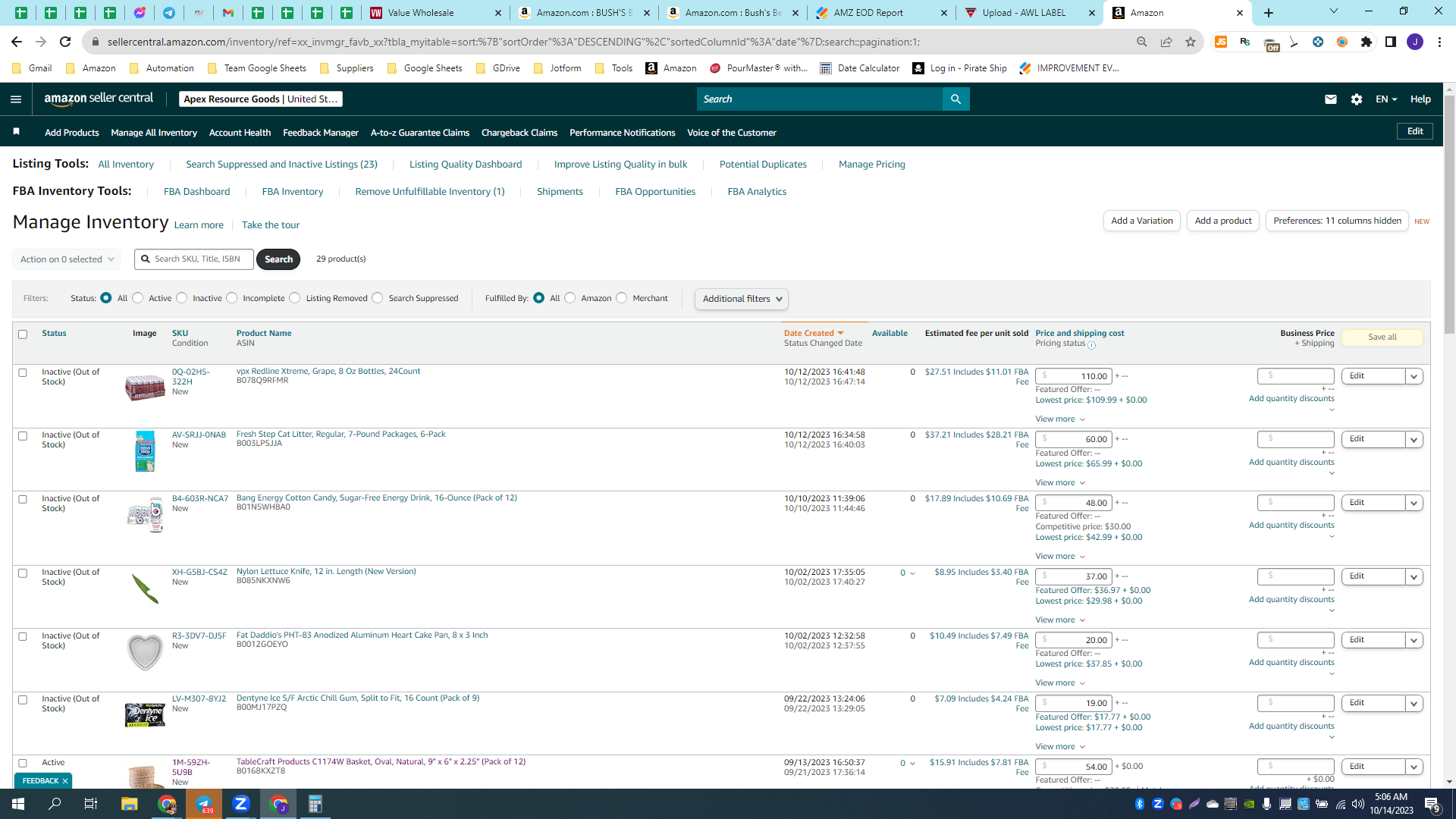1456x819 pixels.
Task: Click the bookmark flag icon in favorites bar
Action: (16, 132)
